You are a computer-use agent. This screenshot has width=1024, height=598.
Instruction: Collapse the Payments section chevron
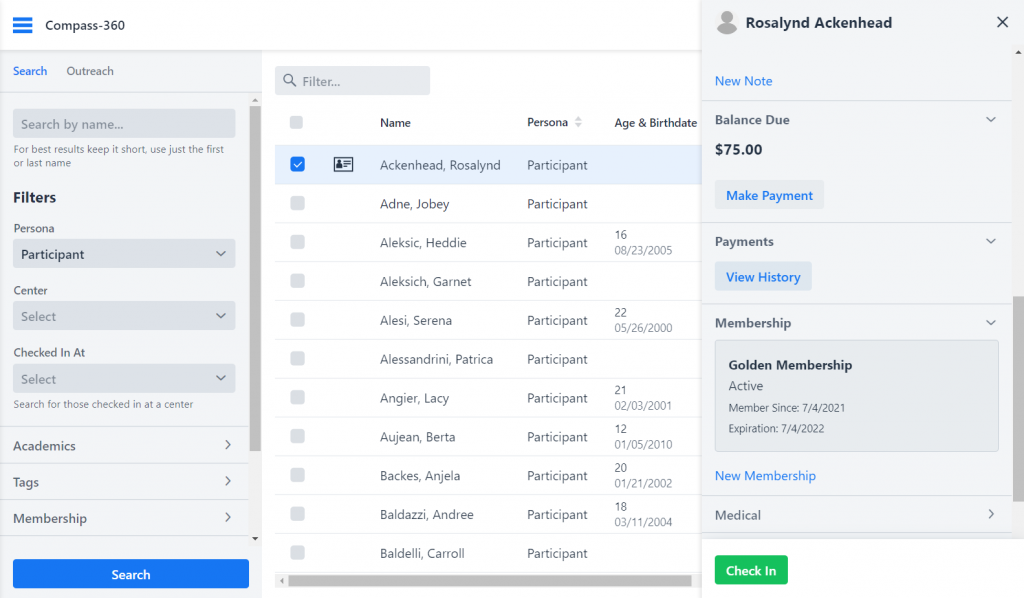(991, 242)
